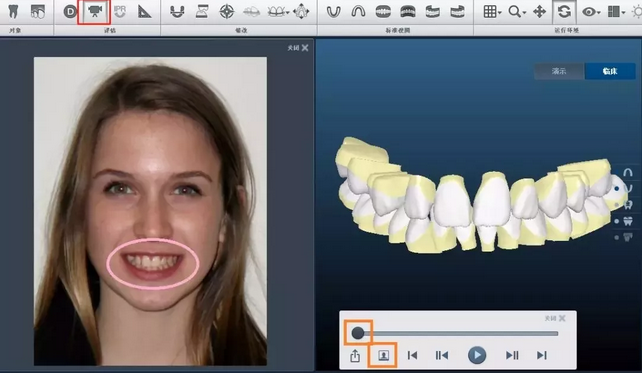643x374 pixels.
Task: Switch to the 临床 tab
Action: [610, 71]
